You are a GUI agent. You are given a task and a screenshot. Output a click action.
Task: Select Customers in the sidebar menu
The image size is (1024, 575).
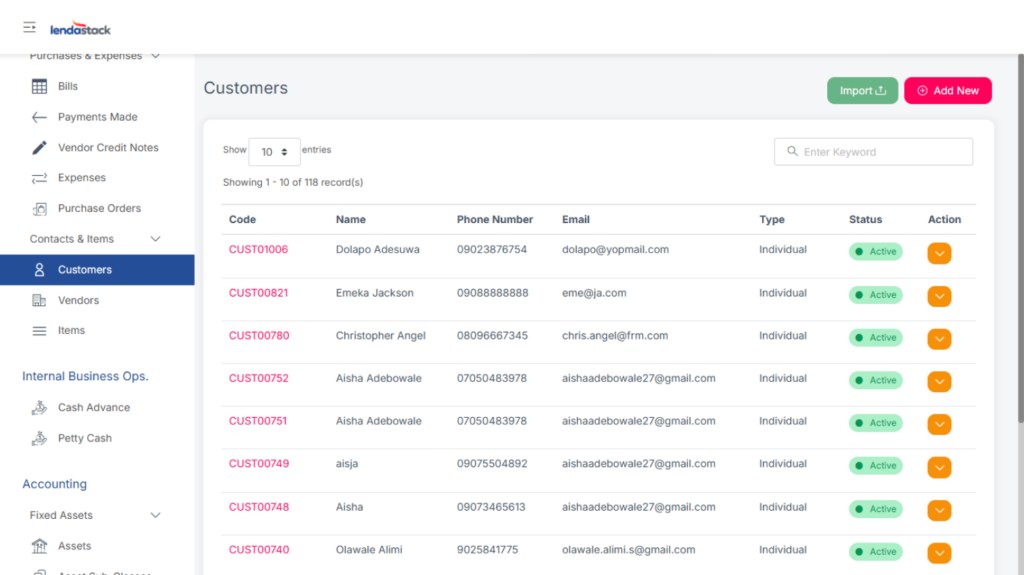tap(85, 270)
